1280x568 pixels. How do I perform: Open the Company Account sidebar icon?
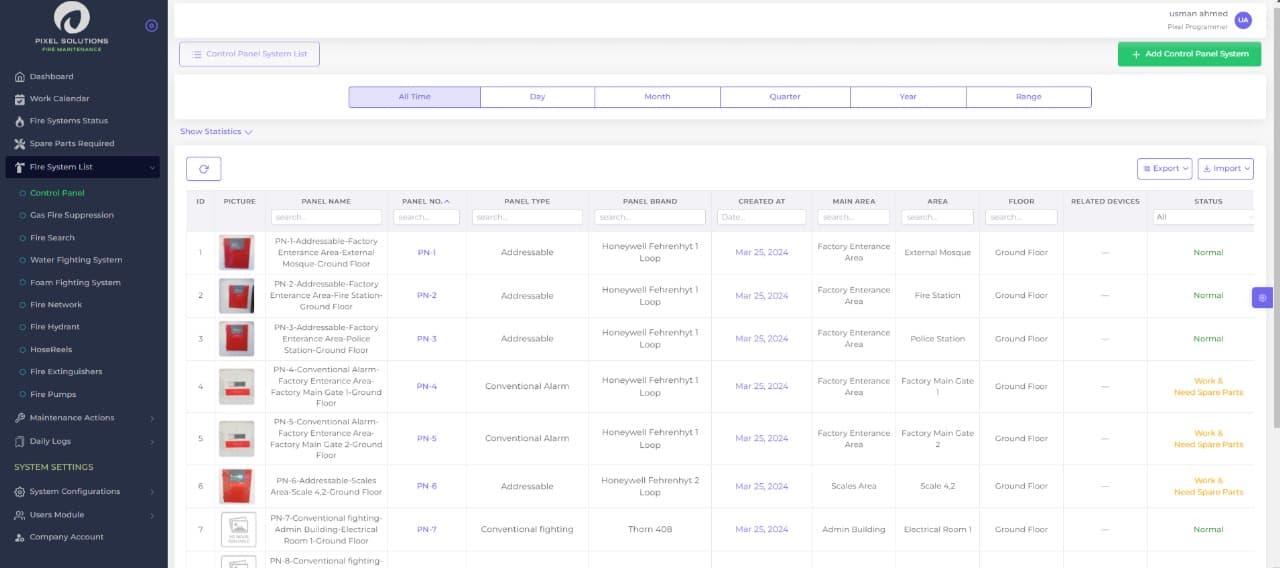tap(20, 537)
